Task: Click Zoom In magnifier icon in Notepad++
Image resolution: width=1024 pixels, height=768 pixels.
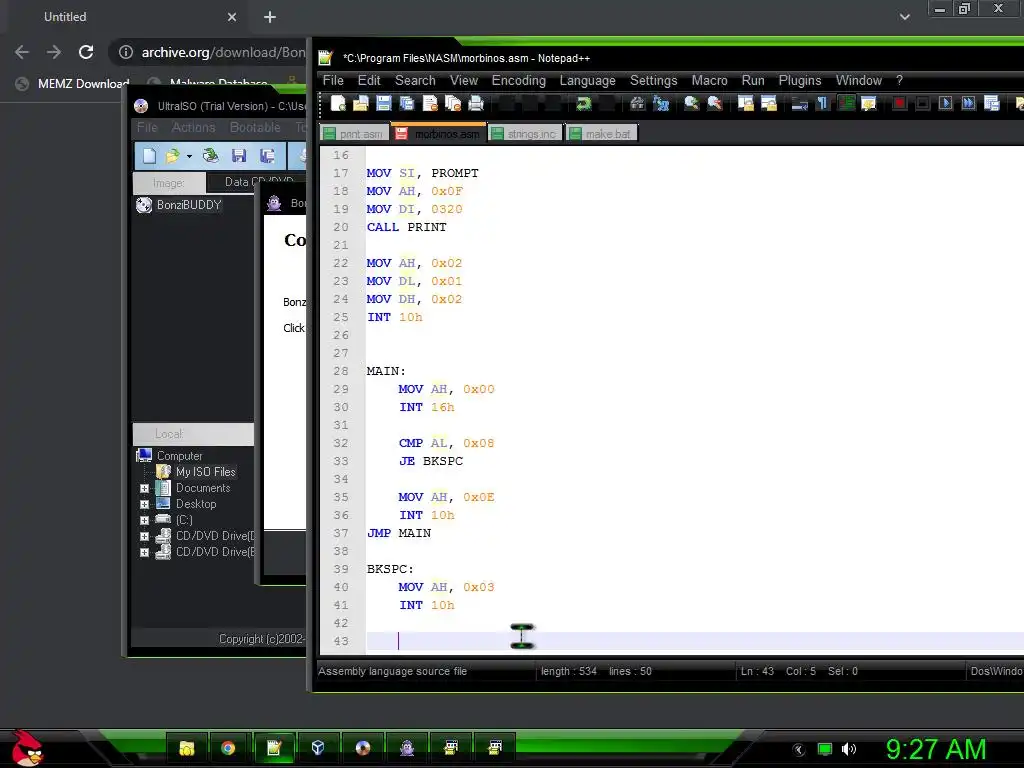Action: [x=691, y=103]
